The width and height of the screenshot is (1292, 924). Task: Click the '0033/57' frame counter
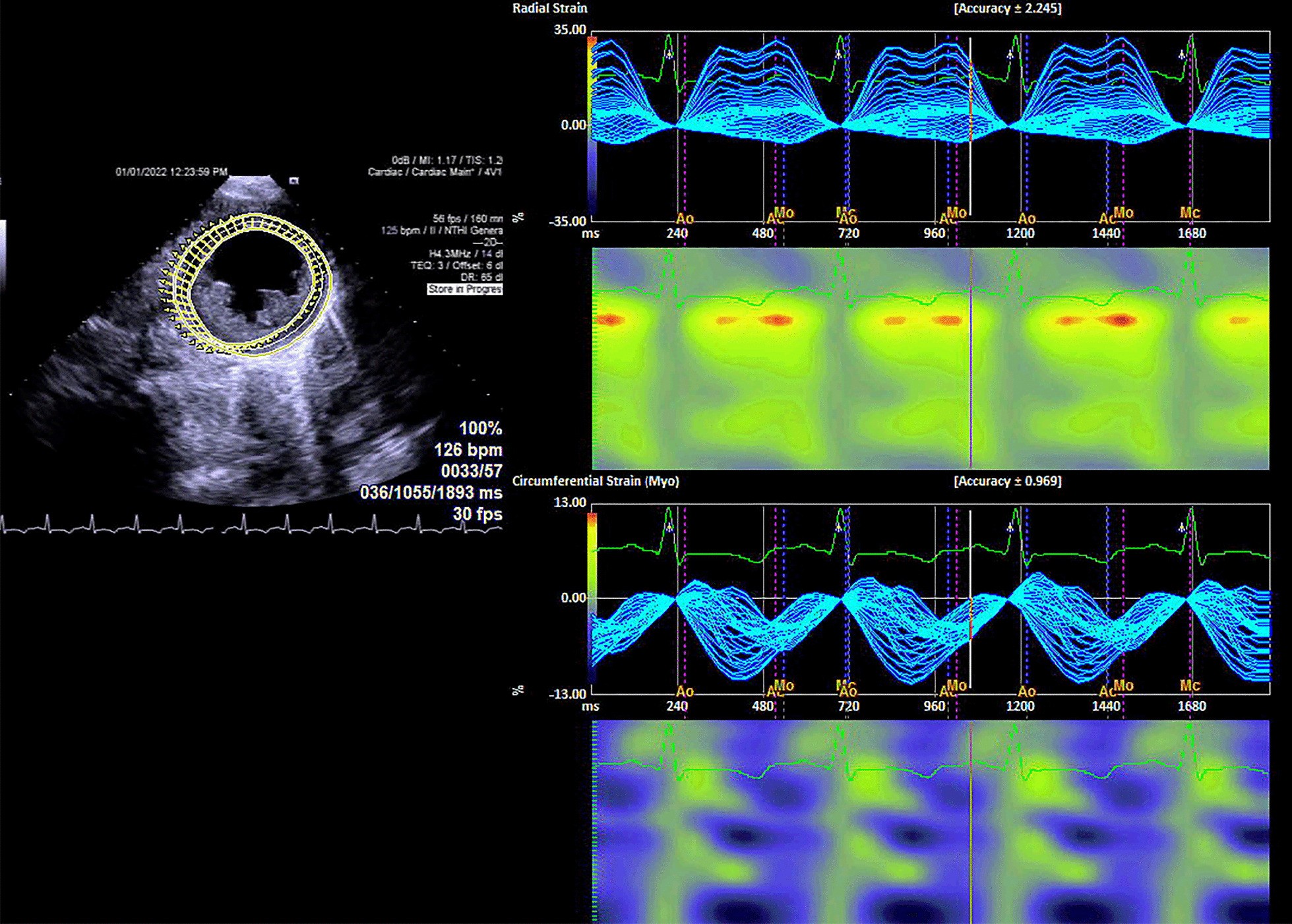pos(471,472)
